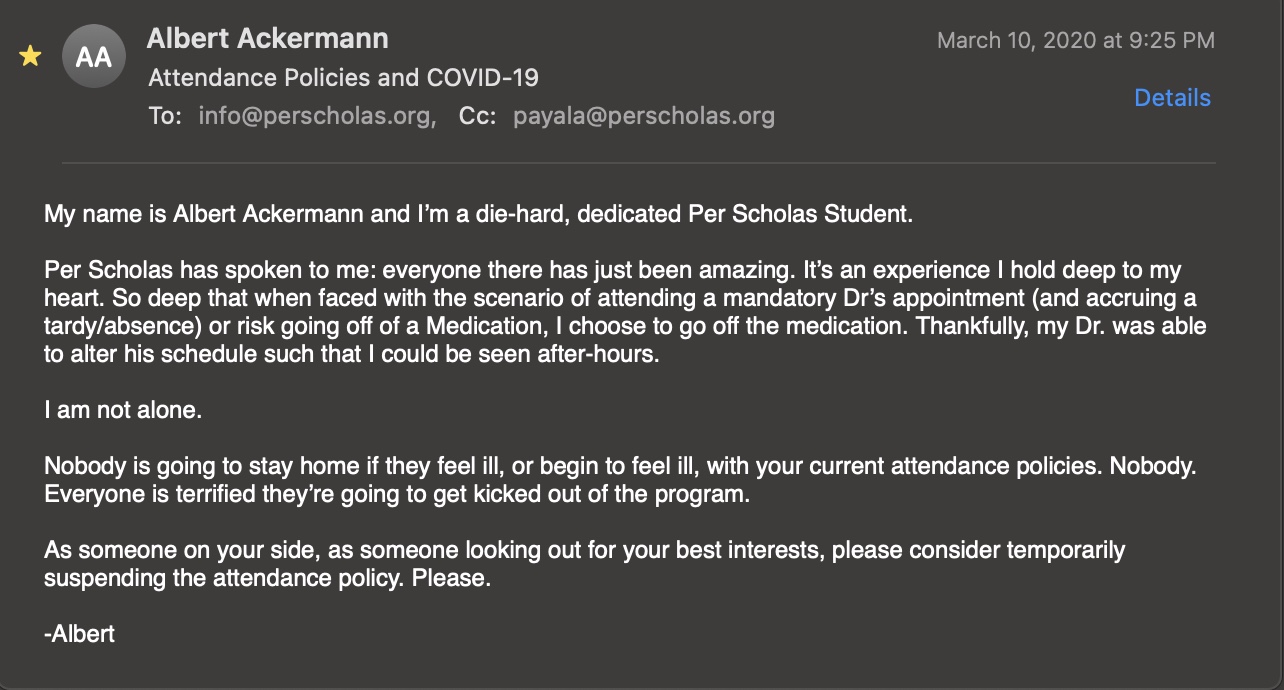The width and height of the screenshot is (1284, 690).
Task: Select the info@perscholas.org recipient address
Action: pyautogui.click(x=317, y=116)
